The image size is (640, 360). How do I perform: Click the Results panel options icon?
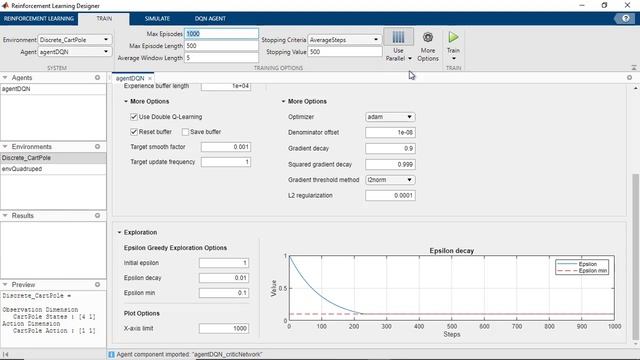click(98, 216)
